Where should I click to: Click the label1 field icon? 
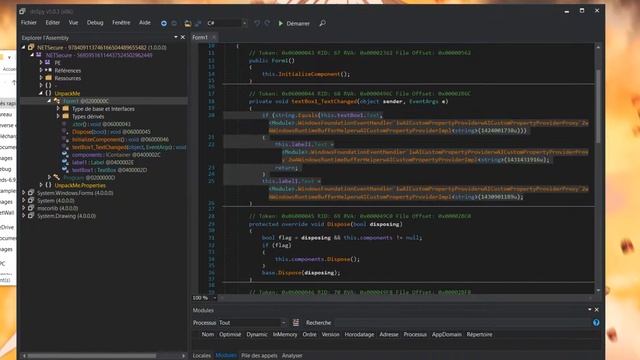click(x=65, y=162)
